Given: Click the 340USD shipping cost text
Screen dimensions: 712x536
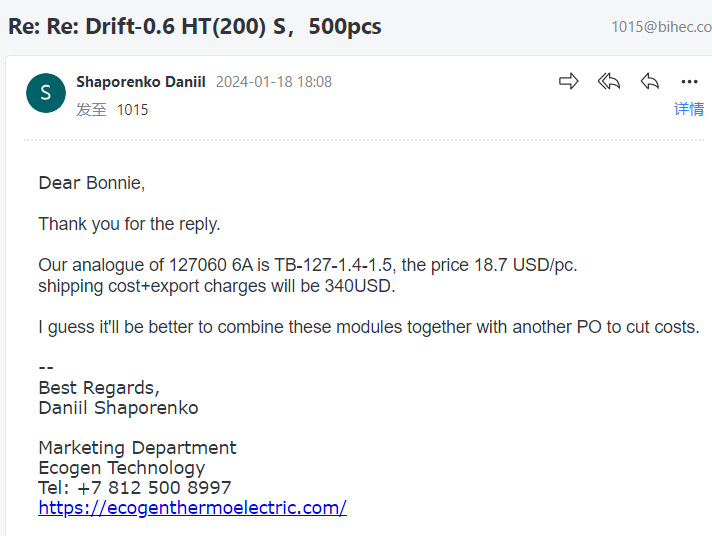Looking at the screenshot, I should [x=359, y=286].
